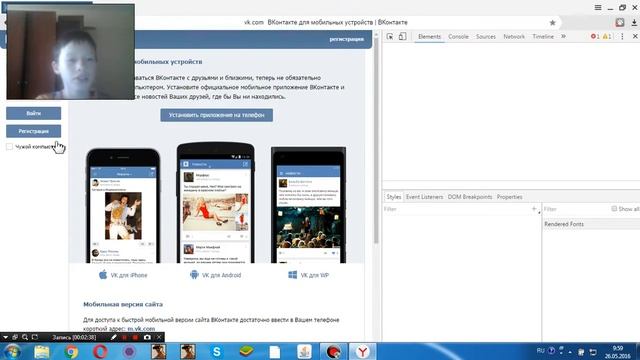
Task: Click the Windows Phone mockup image
Action: pos(309,205)
